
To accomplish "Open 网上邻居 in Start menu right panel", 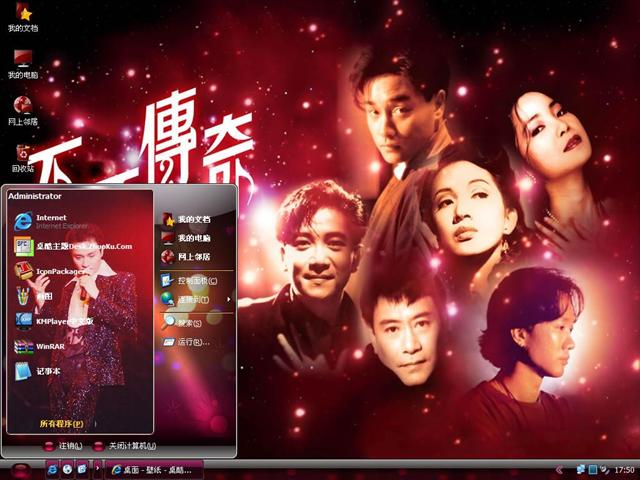I will [186, 257].
